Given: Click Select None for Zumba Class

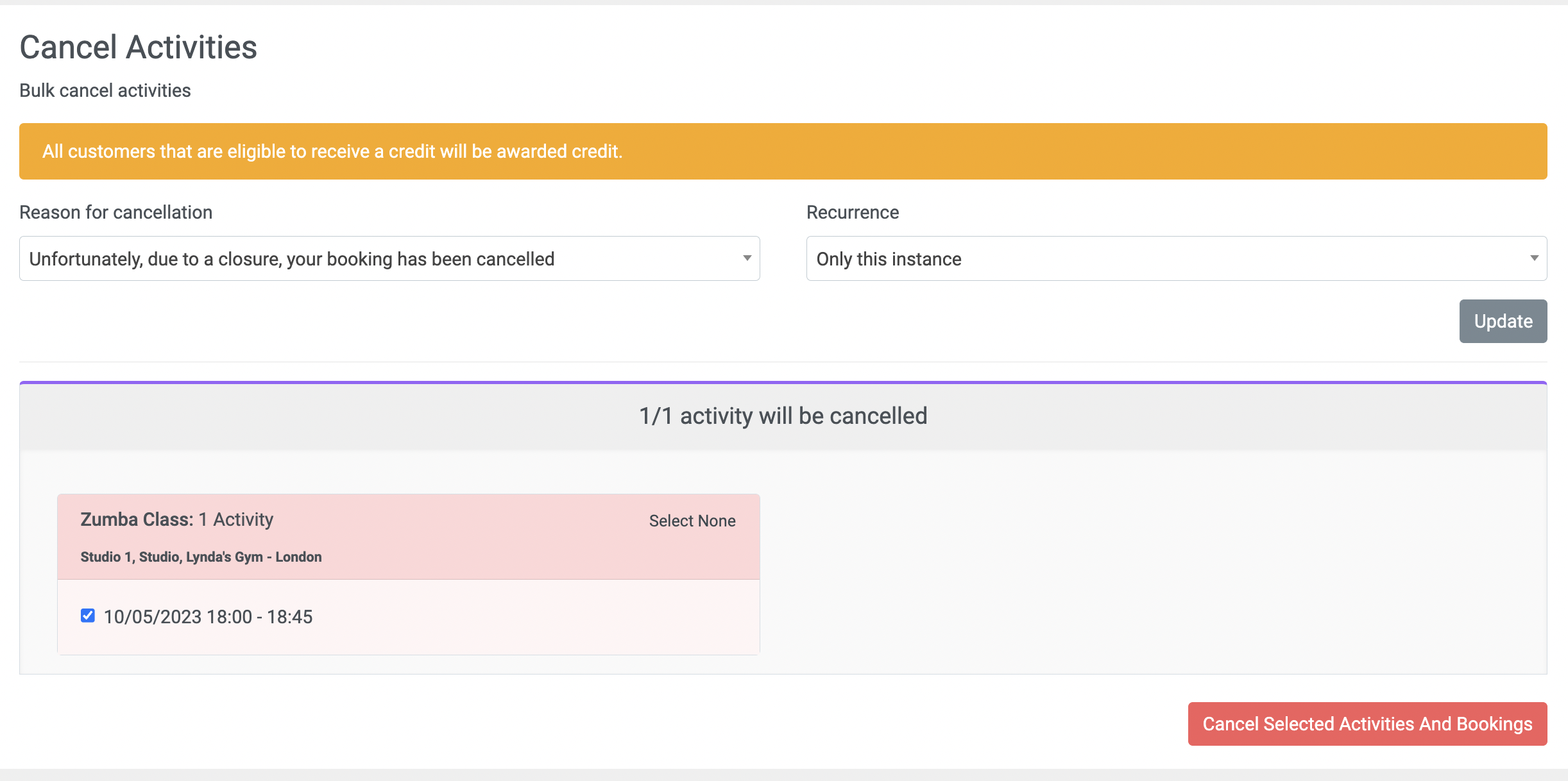Looking at the screenshot, I should point(692,521).
